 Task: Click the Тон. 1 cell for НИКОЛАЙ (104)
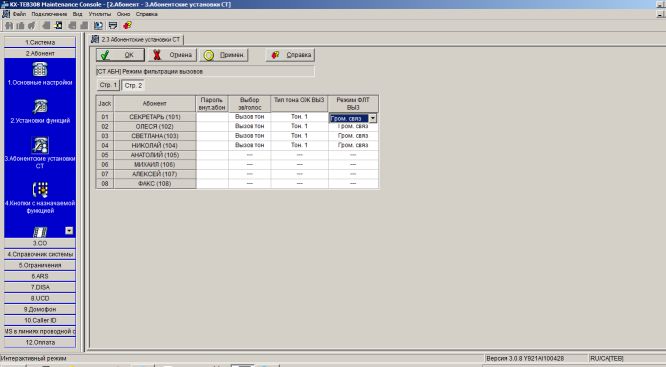(299, 145)
